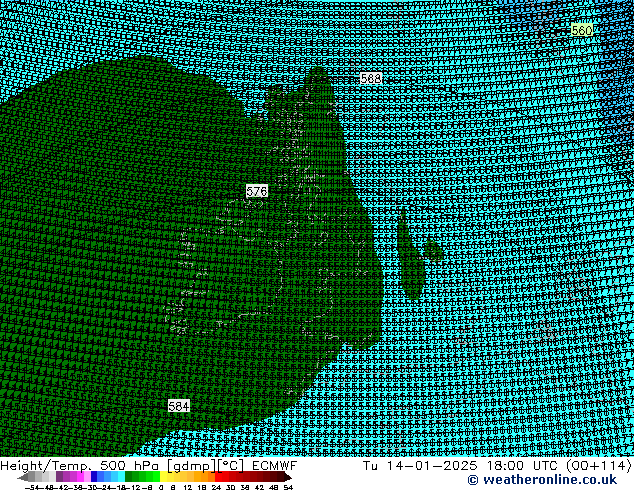Click the cyan -18 legend swatch
This screenshot has height=490, width=634.
pyautogui.click(x=121, y=477)
